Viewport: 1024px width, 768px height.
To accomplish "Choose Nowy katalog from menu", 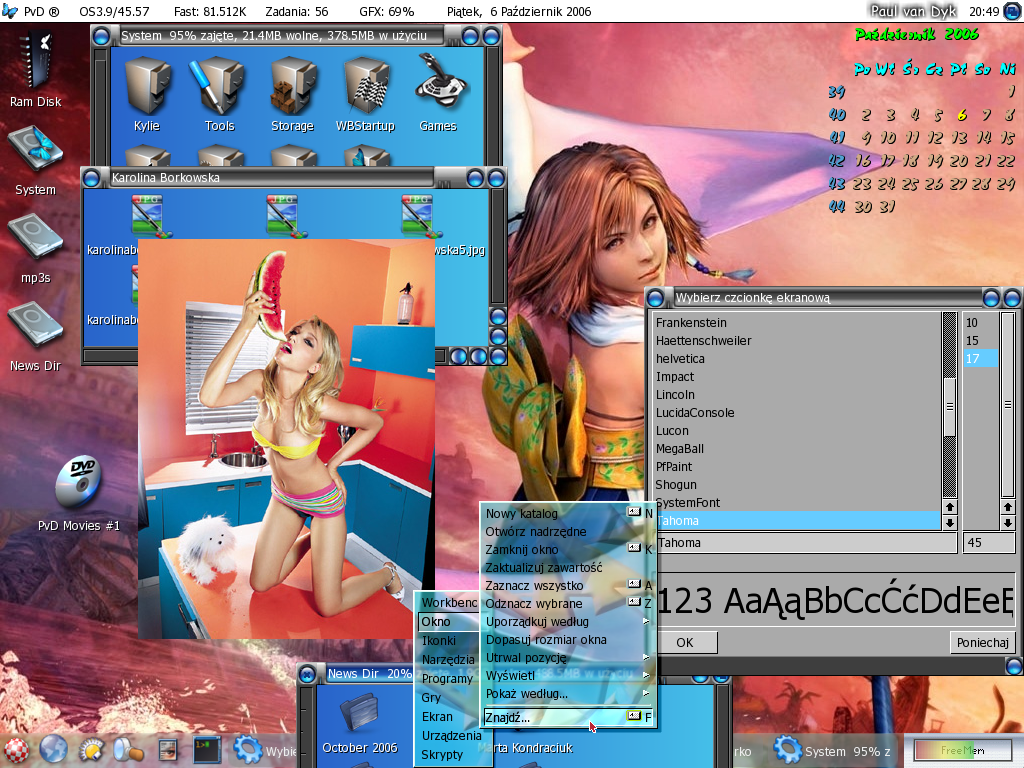I will (568, 513).
